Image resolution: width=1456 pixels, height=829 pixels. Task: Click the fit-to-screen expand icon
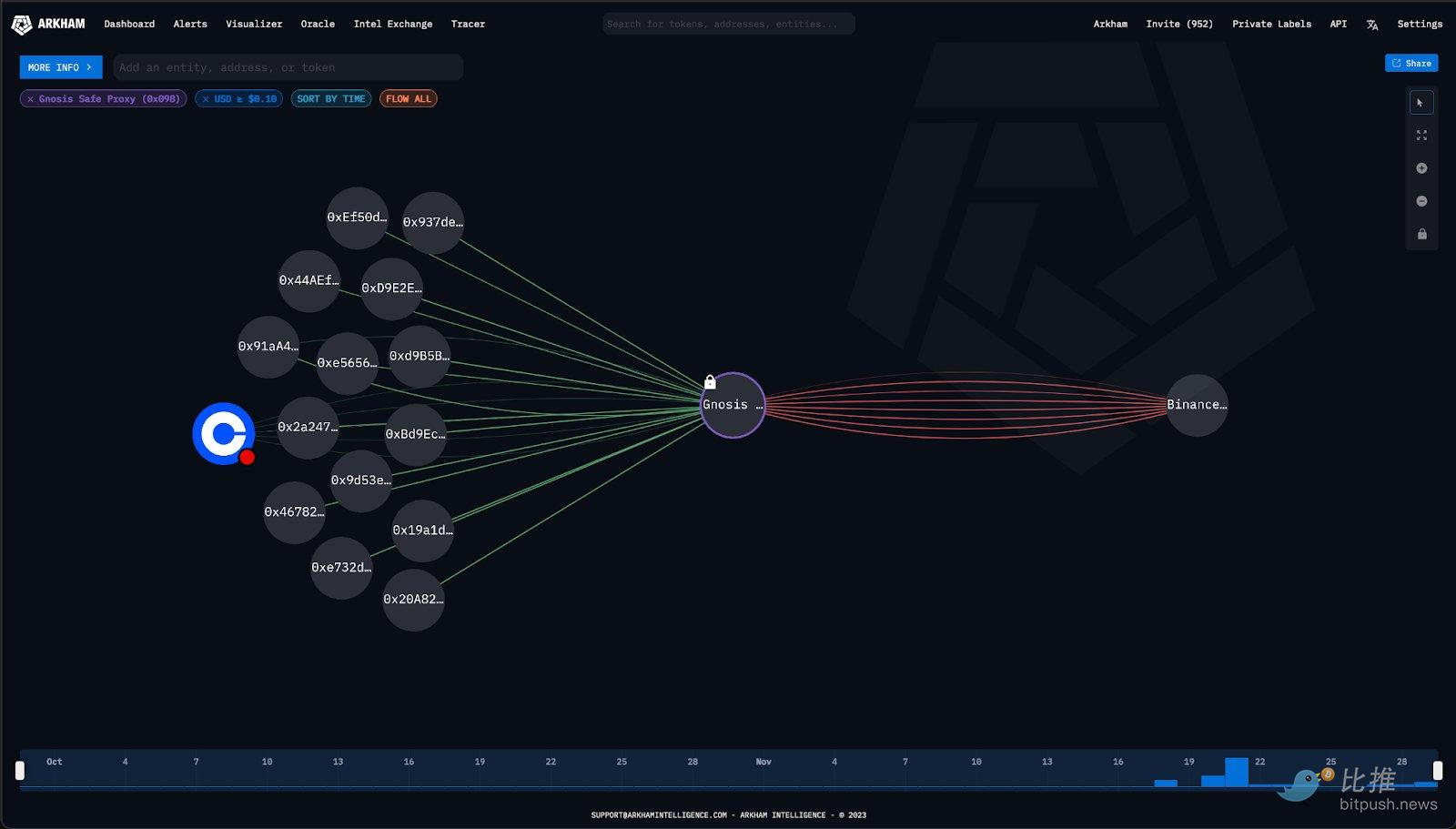(1421, 136)
